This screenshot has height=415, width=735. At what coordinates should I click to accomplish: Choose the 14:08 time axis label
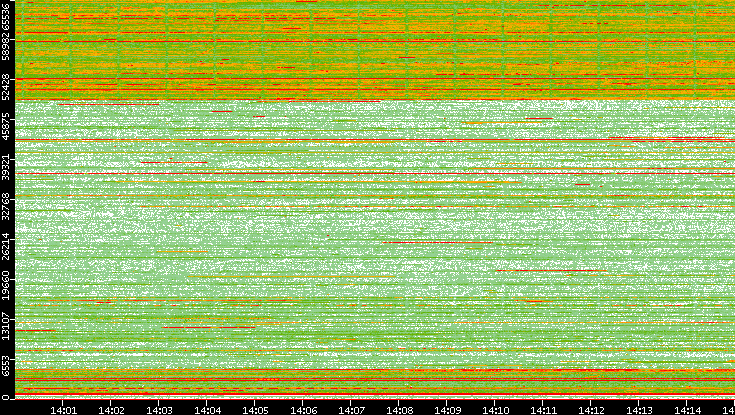point(399,409)
